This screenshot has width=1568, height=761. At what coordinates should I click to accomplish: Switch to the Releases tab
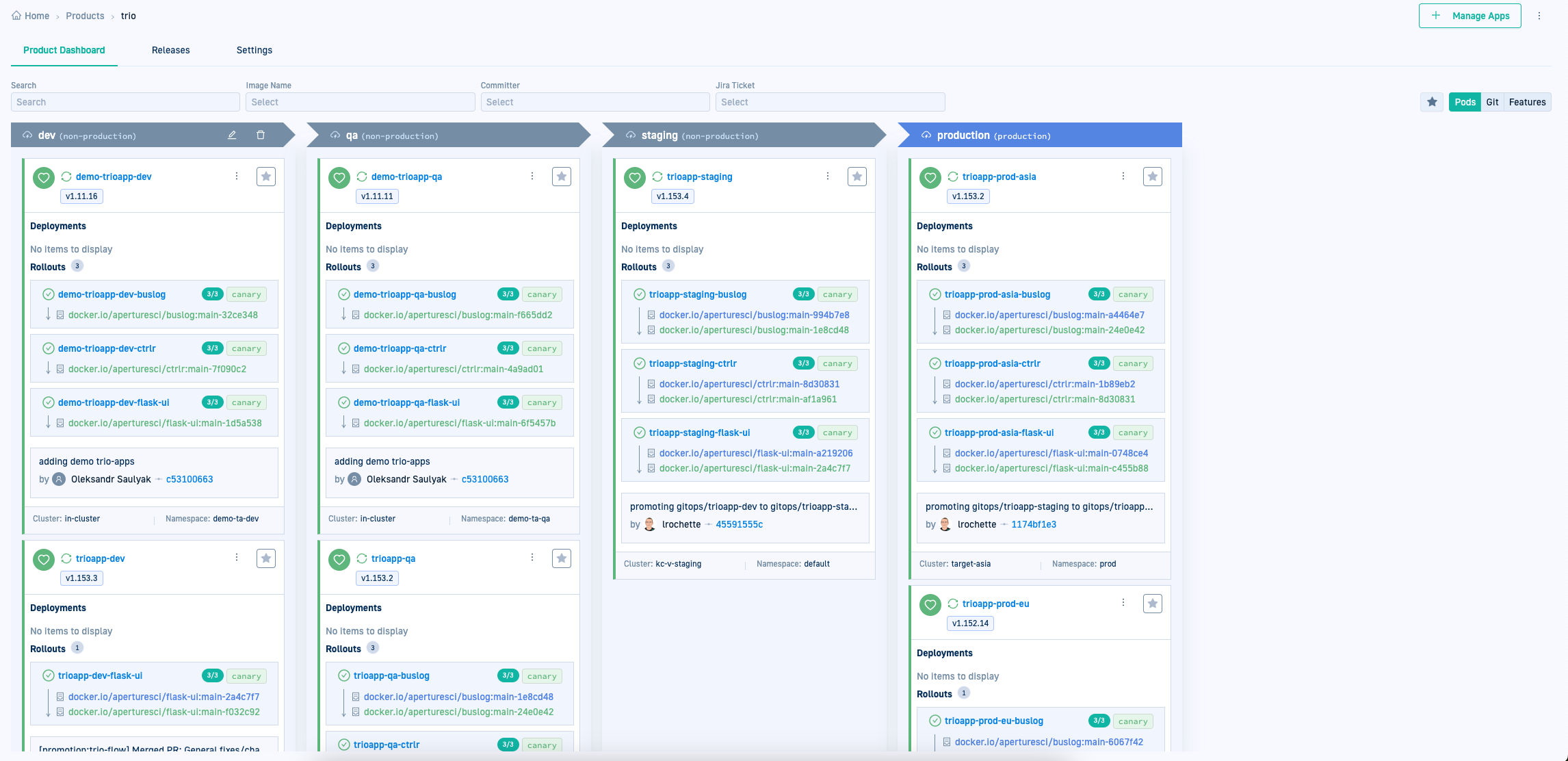point(170,50)
